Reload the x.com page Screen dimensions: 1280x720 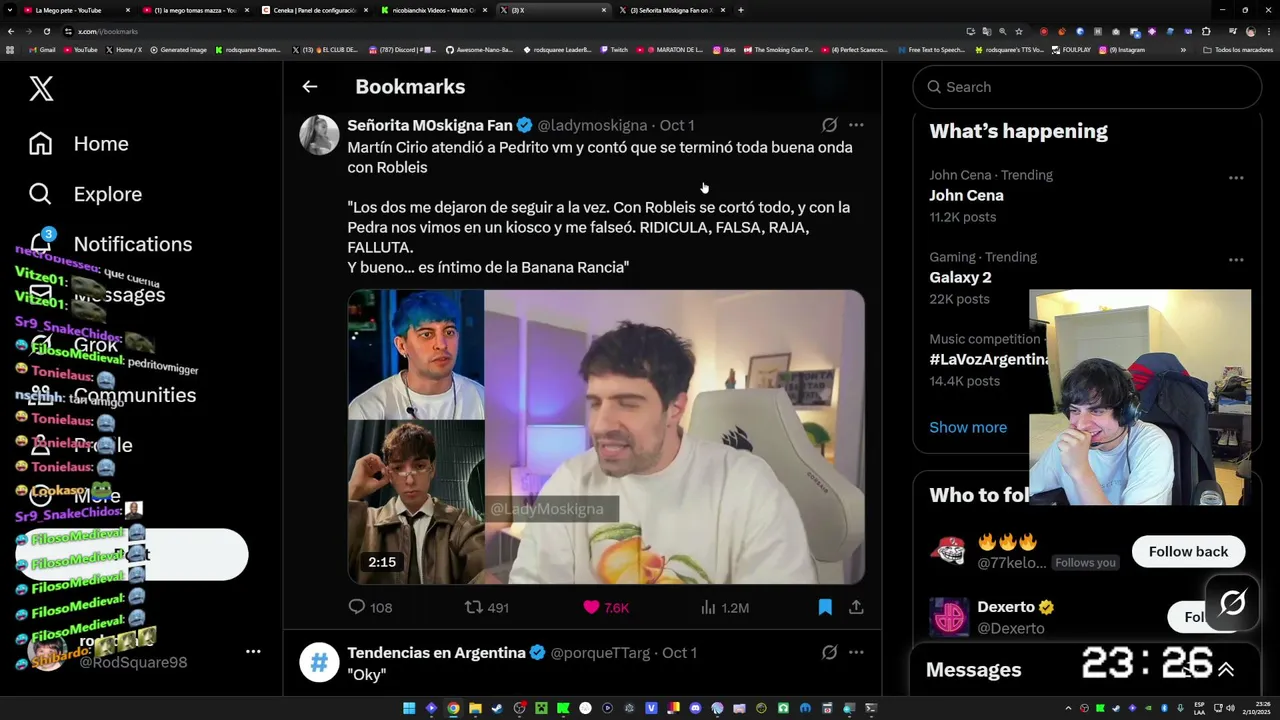[x=47, y=31]
